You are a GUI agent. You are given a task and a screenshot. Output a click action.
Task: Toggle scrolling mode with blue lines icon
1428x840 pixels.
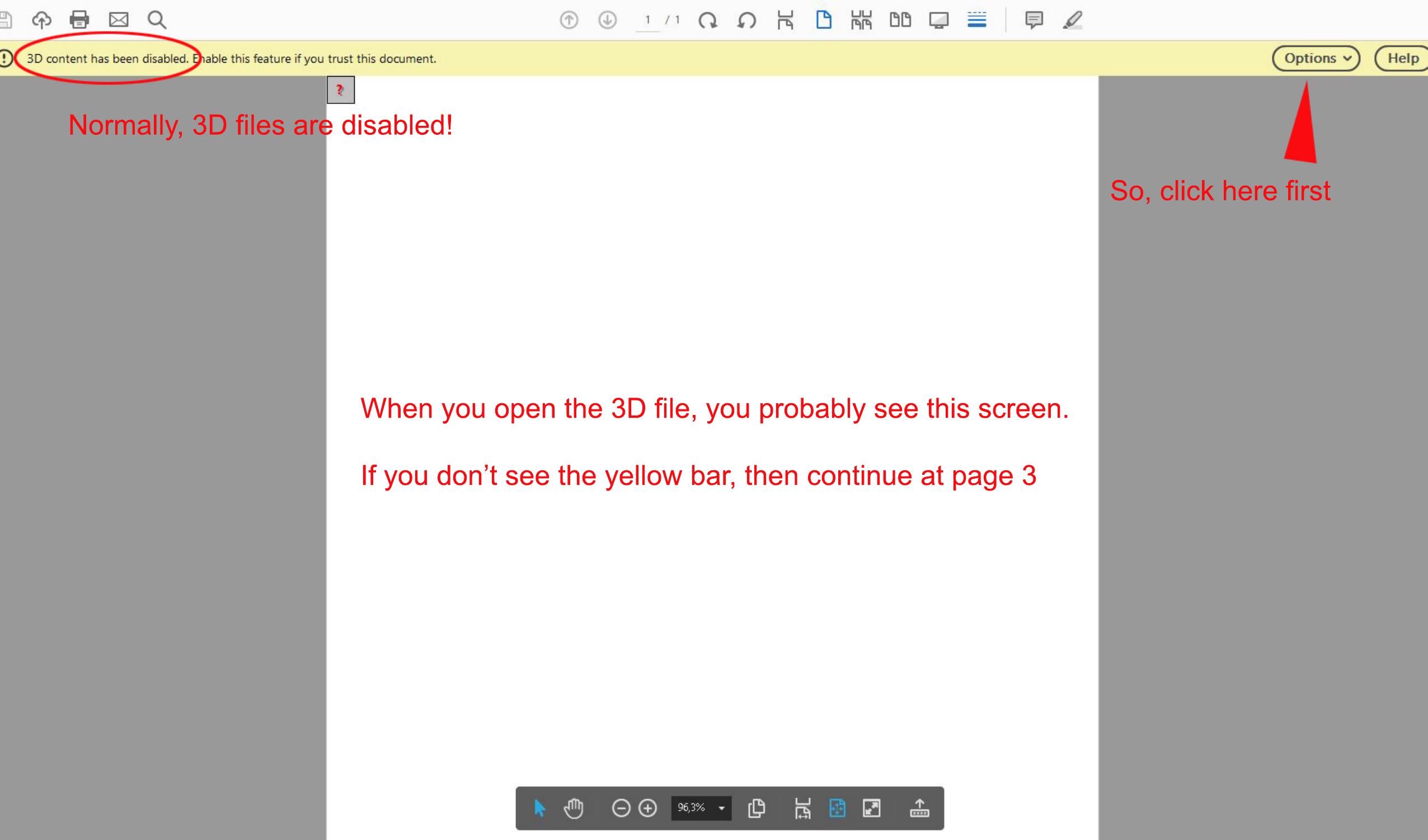[976, 20]
